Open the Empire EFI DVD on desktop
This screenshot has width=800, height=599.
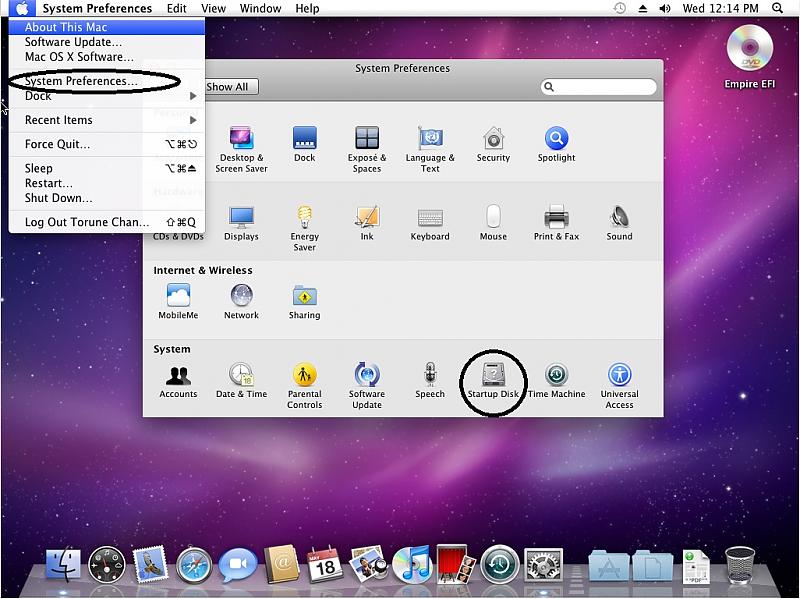coord(750,48)
